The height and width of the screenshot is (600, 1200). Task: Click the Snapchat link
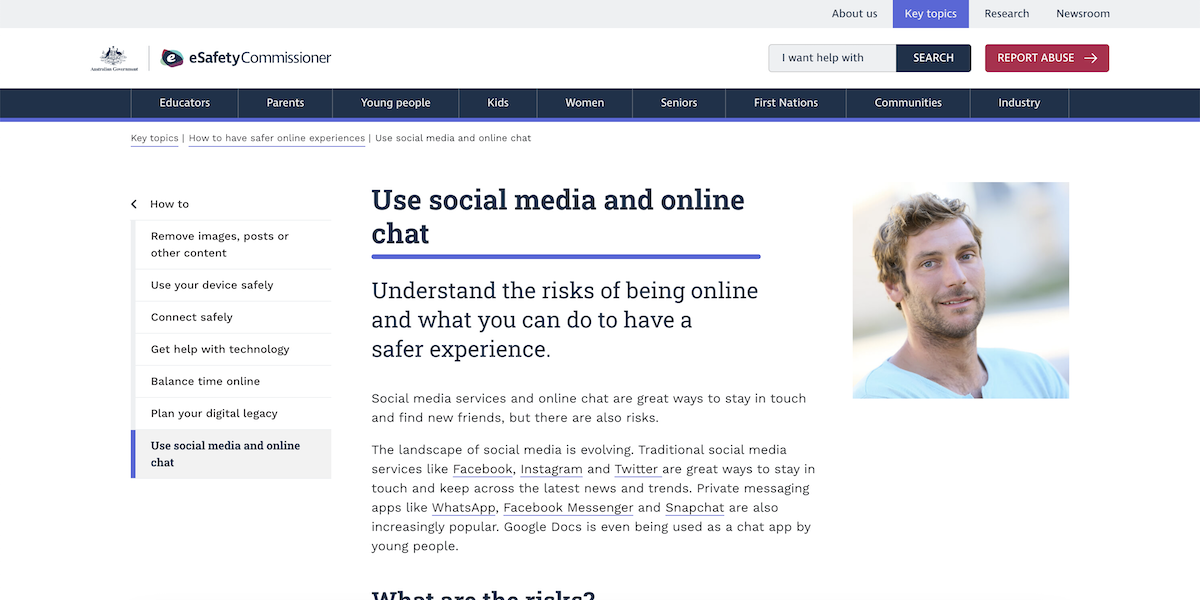pyautogui.click(x=694, y=507)
